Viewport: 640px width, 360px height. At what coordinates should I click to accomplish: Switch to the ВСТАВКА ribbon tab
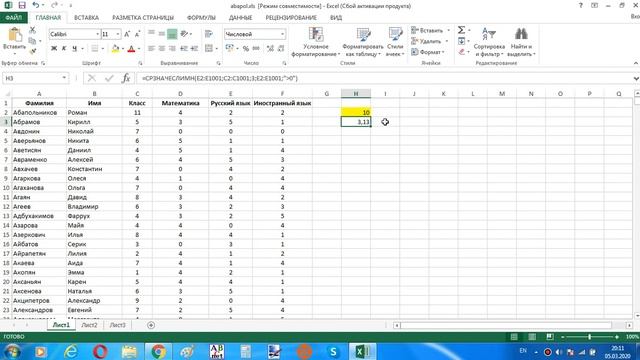(86, 18)
